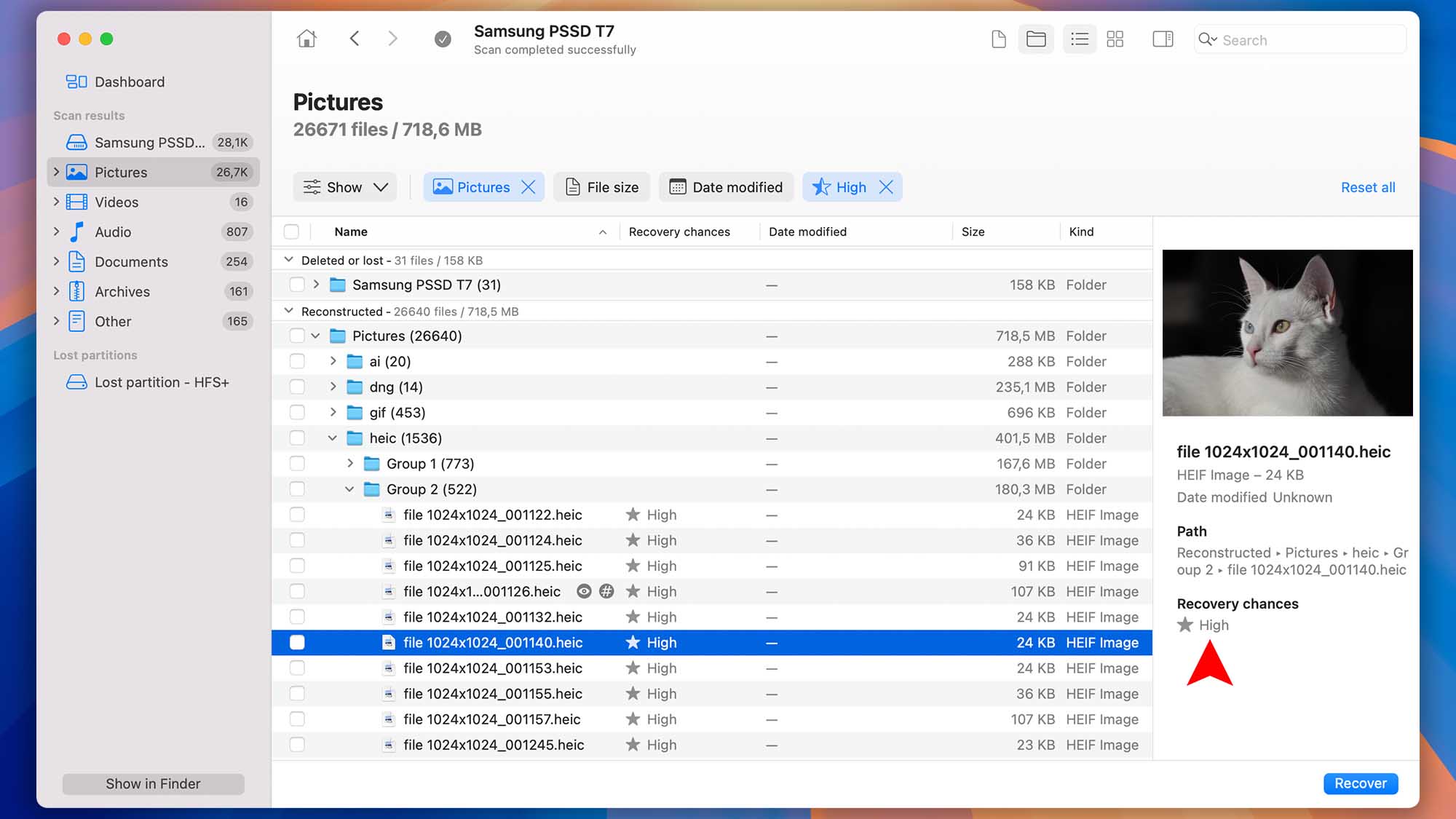Collapse the Group 2 (522) folder
Image resolution: width=1456 pixels, height=819 pixels.
(x=349, y=489)
